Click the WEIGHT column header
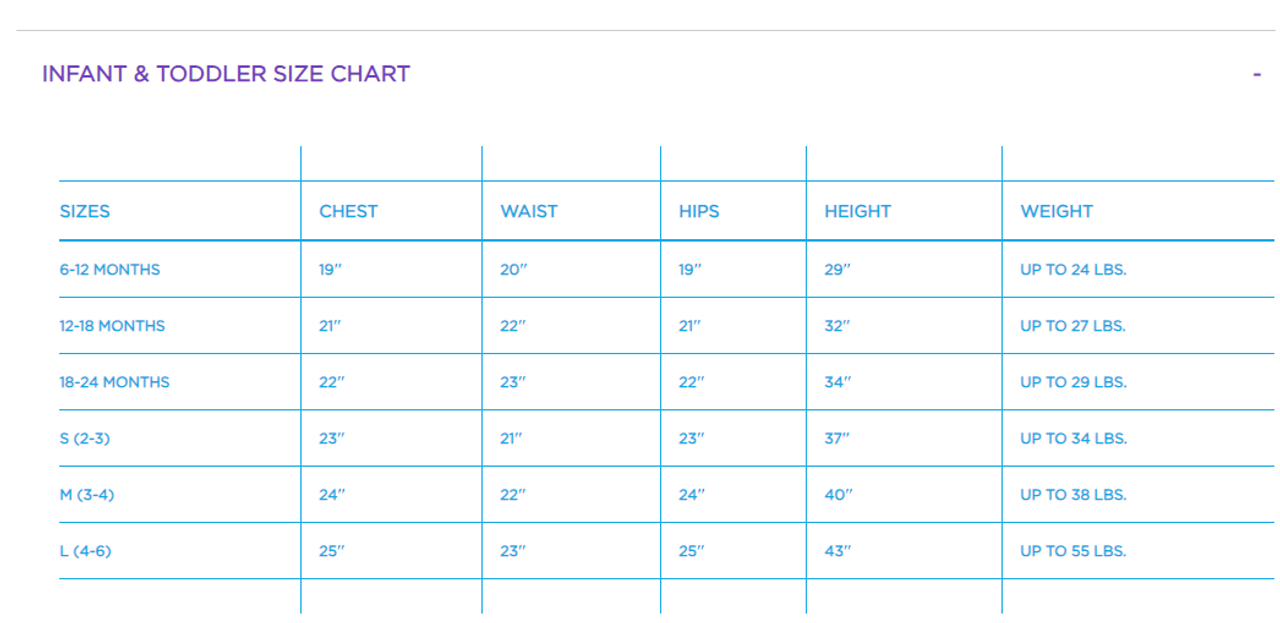Viewport: 1280px width, 623px height. coord(1056,211)
